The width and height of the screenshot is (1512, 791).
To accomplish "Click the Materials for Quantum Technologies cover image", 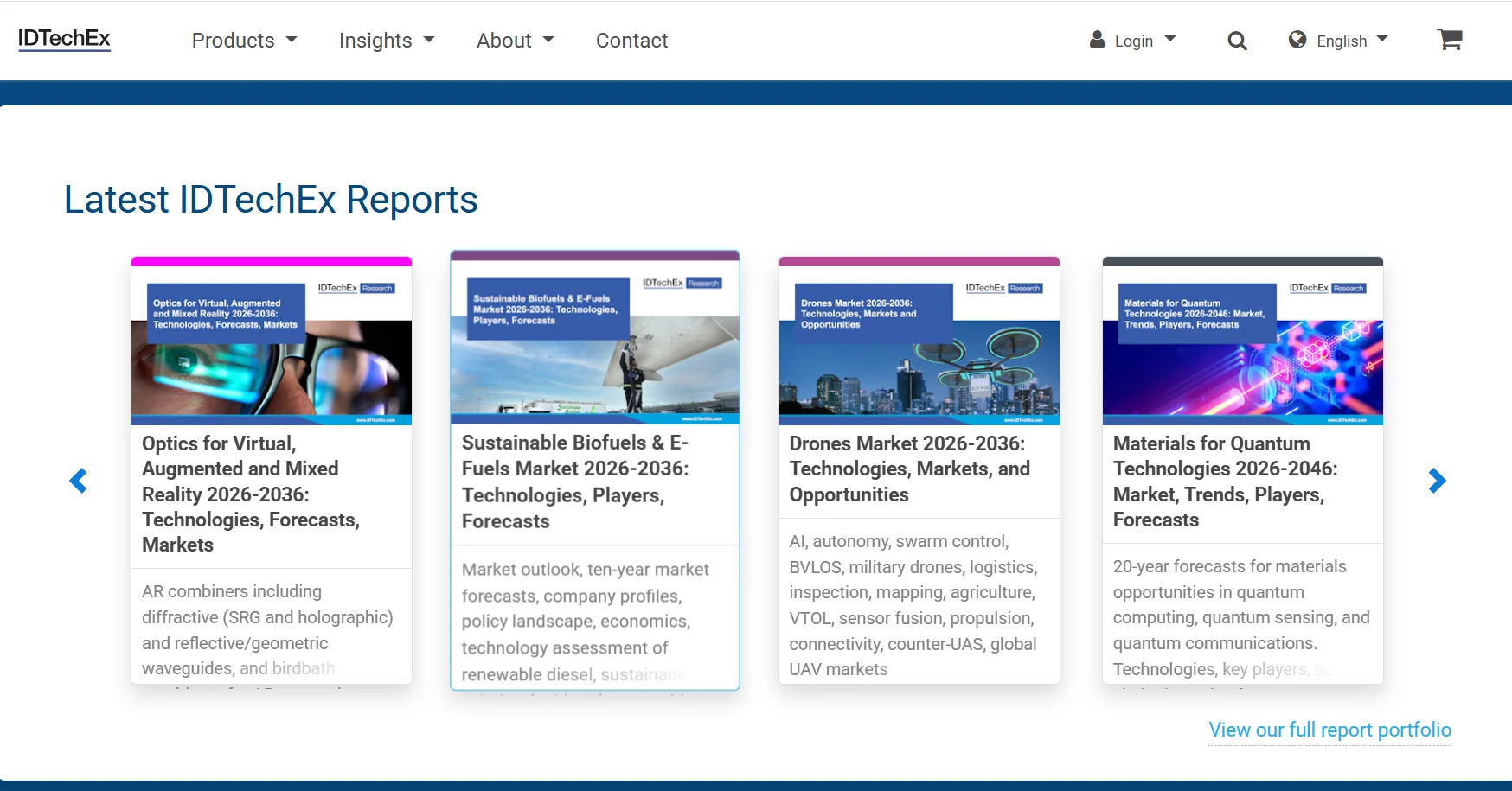I will tap(1242, 346).
